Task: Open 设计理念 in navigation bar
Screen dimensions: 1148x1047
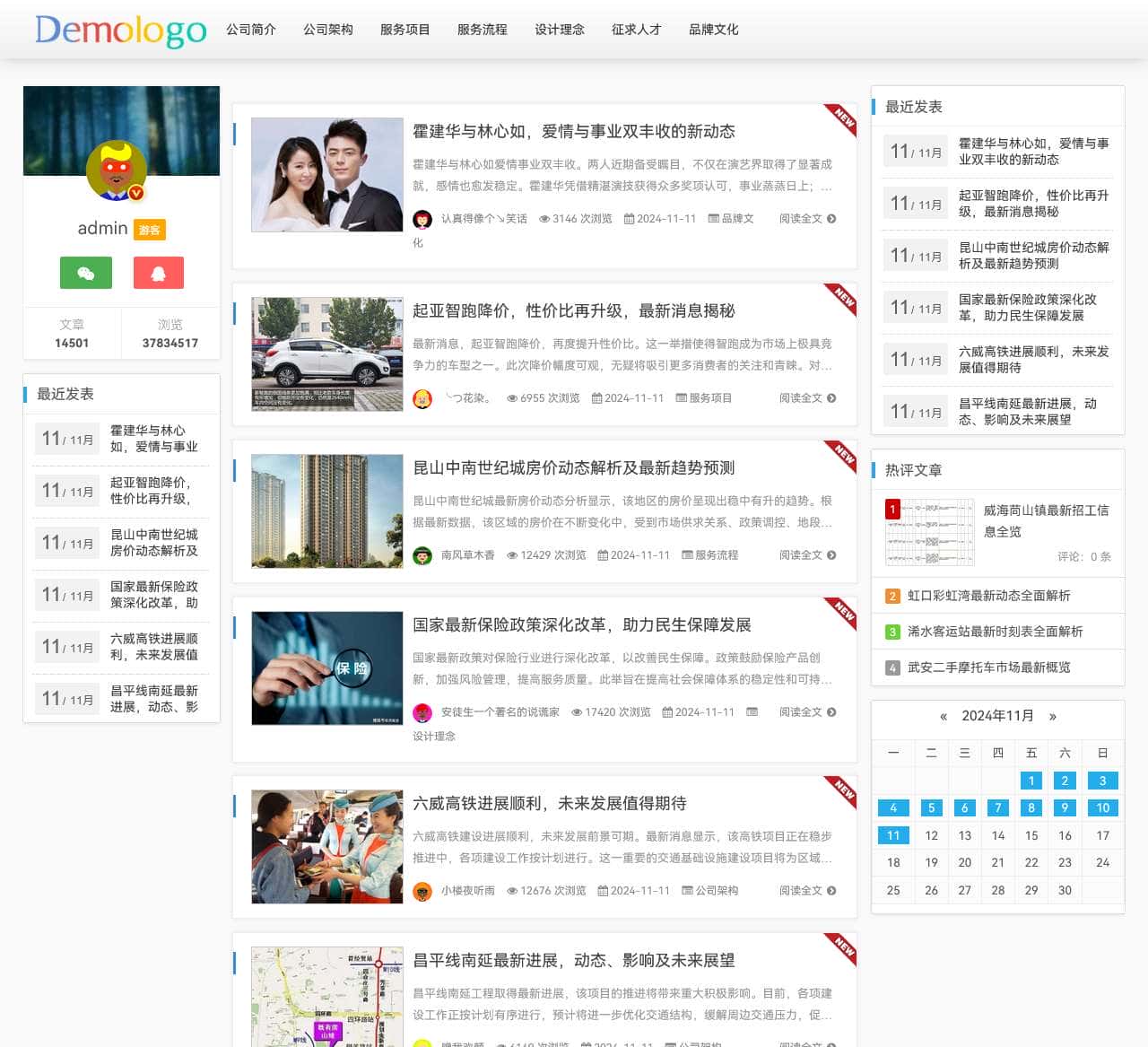Action: pos(560,30)
